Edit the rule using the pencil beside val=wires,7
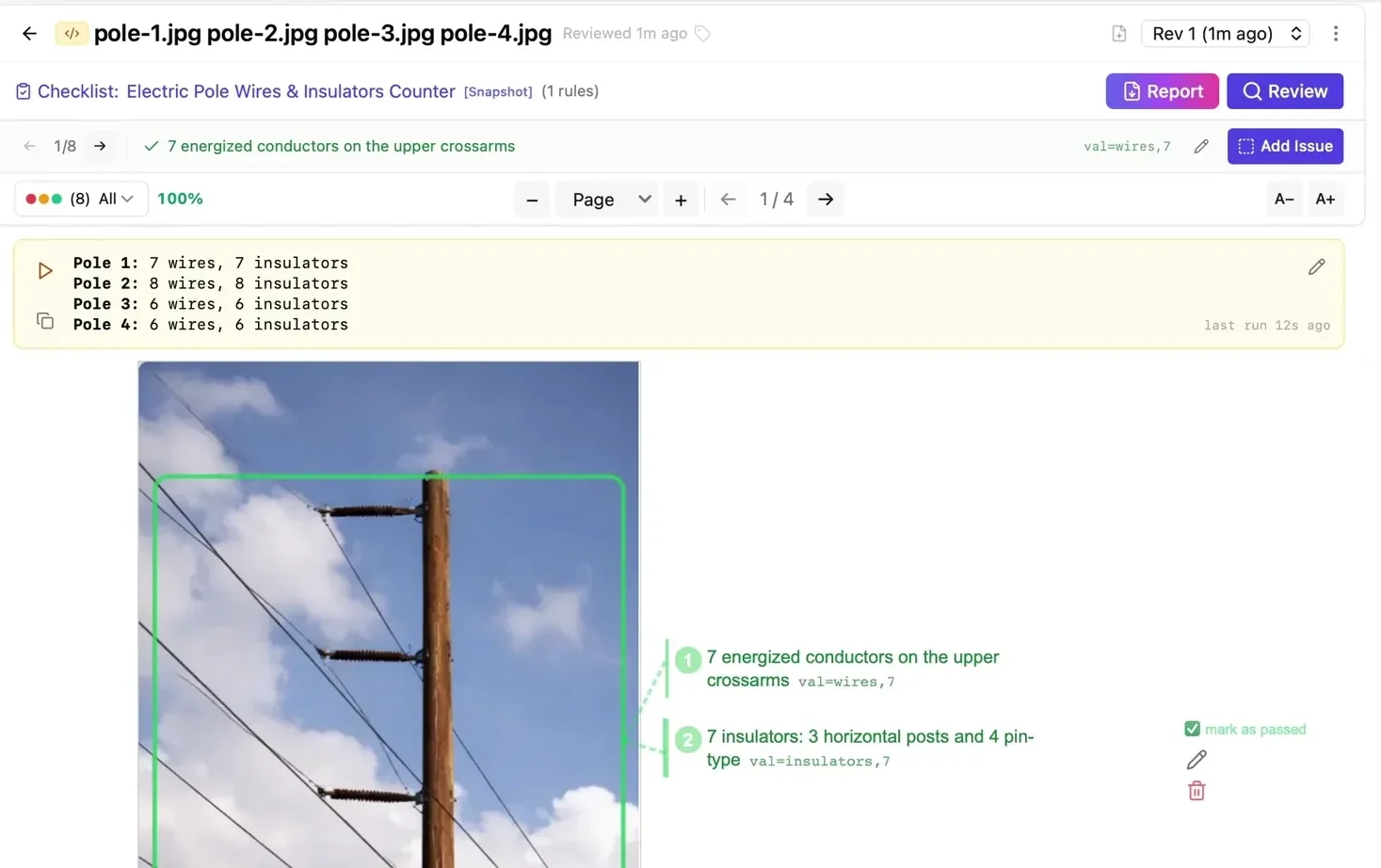Image resolution: width=1381 pixels, height=868 pixels. pyautogui.click(x=1200, y=146)
